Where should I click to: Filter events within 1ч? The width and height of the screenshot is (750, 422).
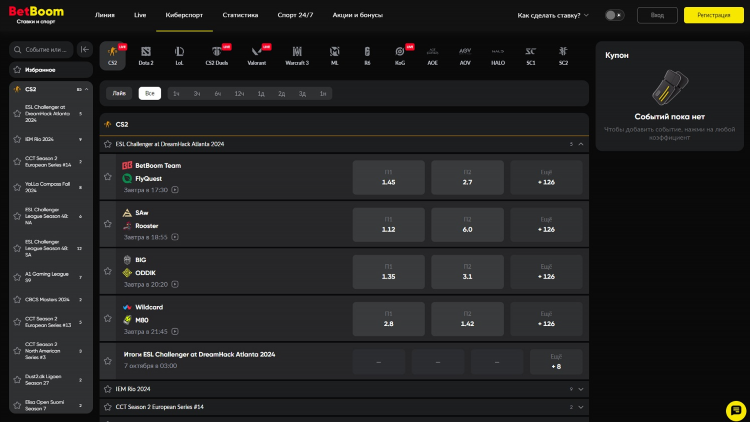pos(176,94)
